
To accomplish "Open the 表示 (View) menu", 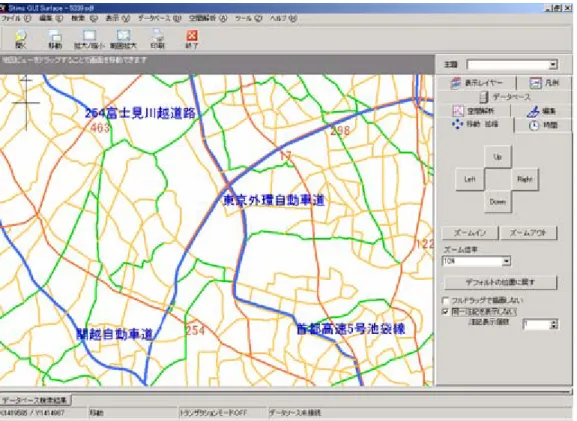I will tap(118, 18).
